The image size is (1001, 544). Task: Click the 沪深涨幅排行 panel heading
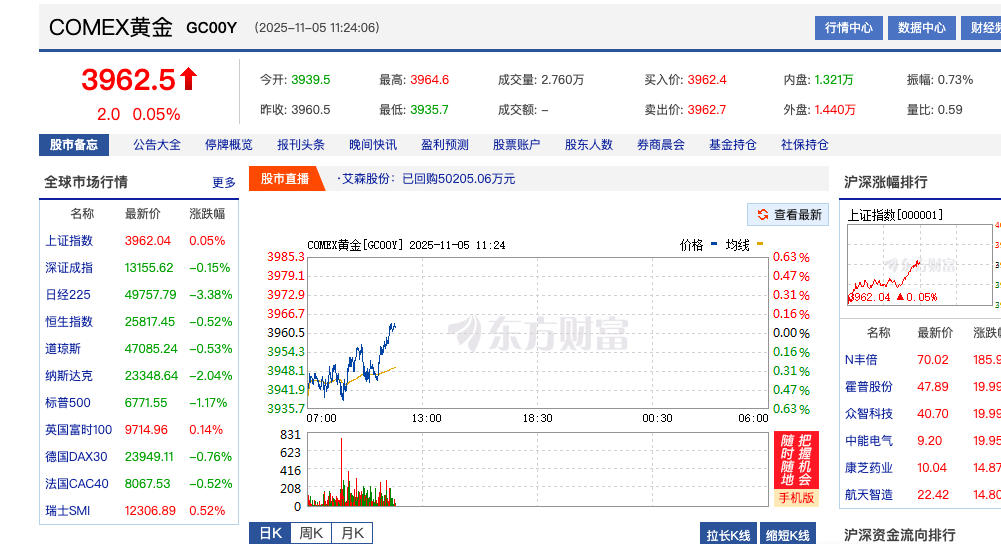885,183
